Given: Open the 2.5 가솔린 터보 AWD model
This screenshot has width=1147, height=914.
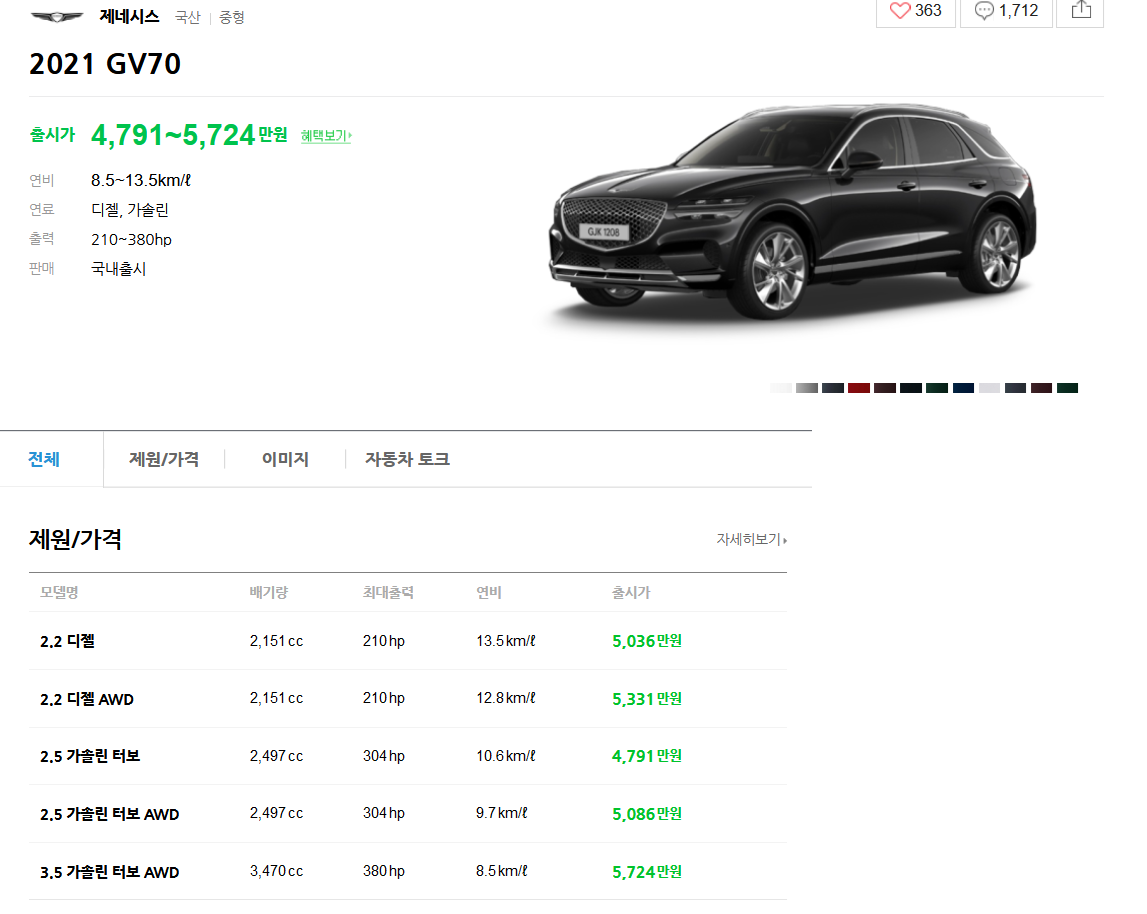Looking at the screenshot, I should [110, 814].
